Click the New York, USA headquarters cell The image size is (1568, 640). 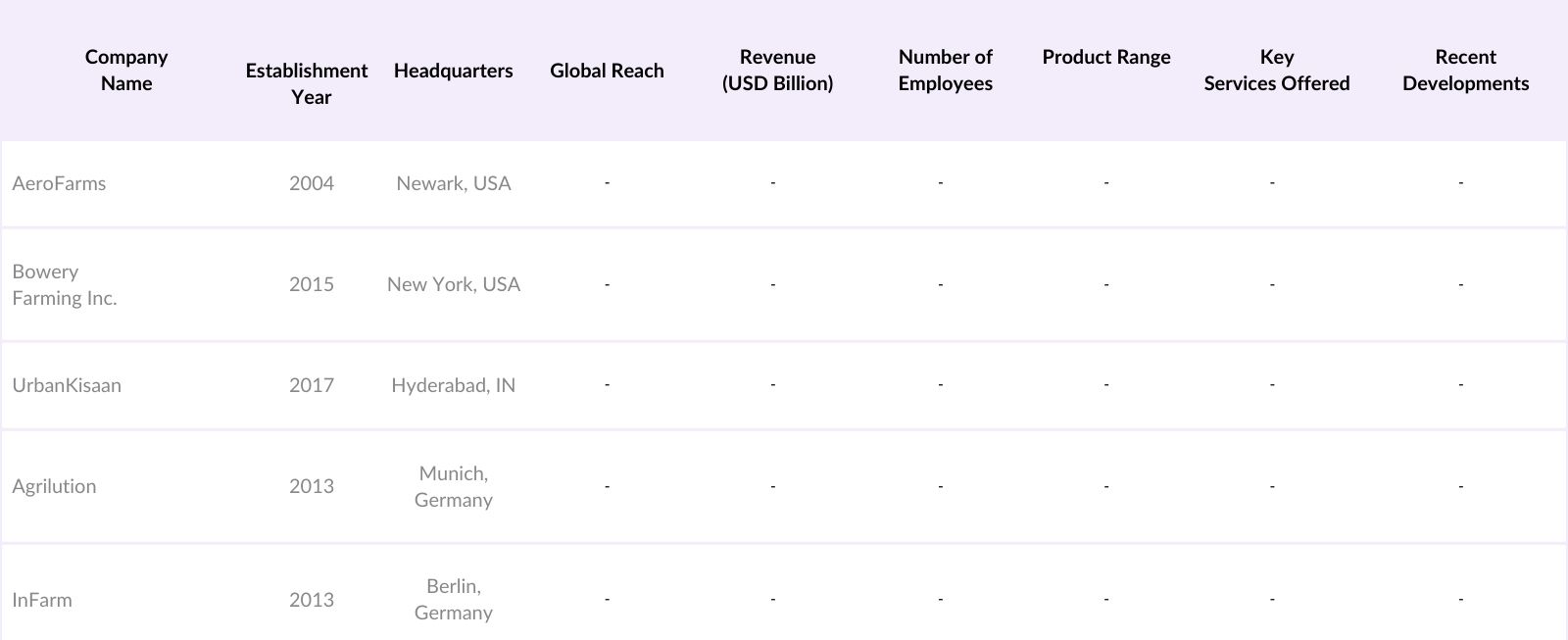coord(454,284)
